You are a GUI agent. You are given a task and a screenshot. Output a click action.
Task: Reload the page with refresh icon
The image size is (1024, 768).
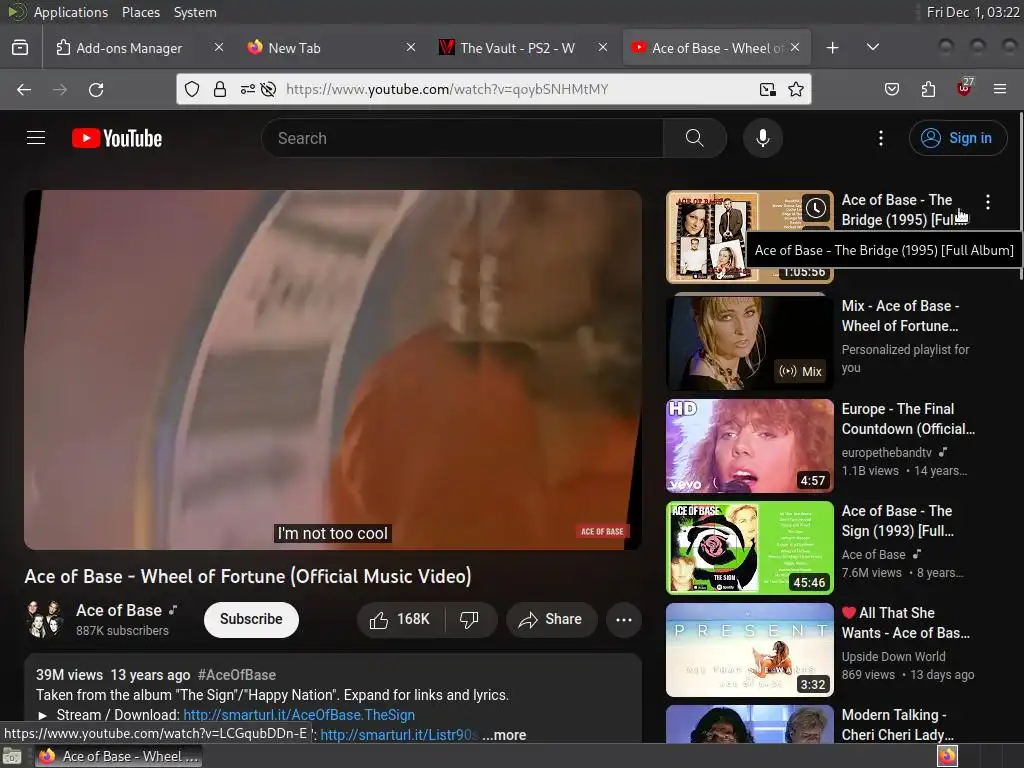(x=96, y=89)
